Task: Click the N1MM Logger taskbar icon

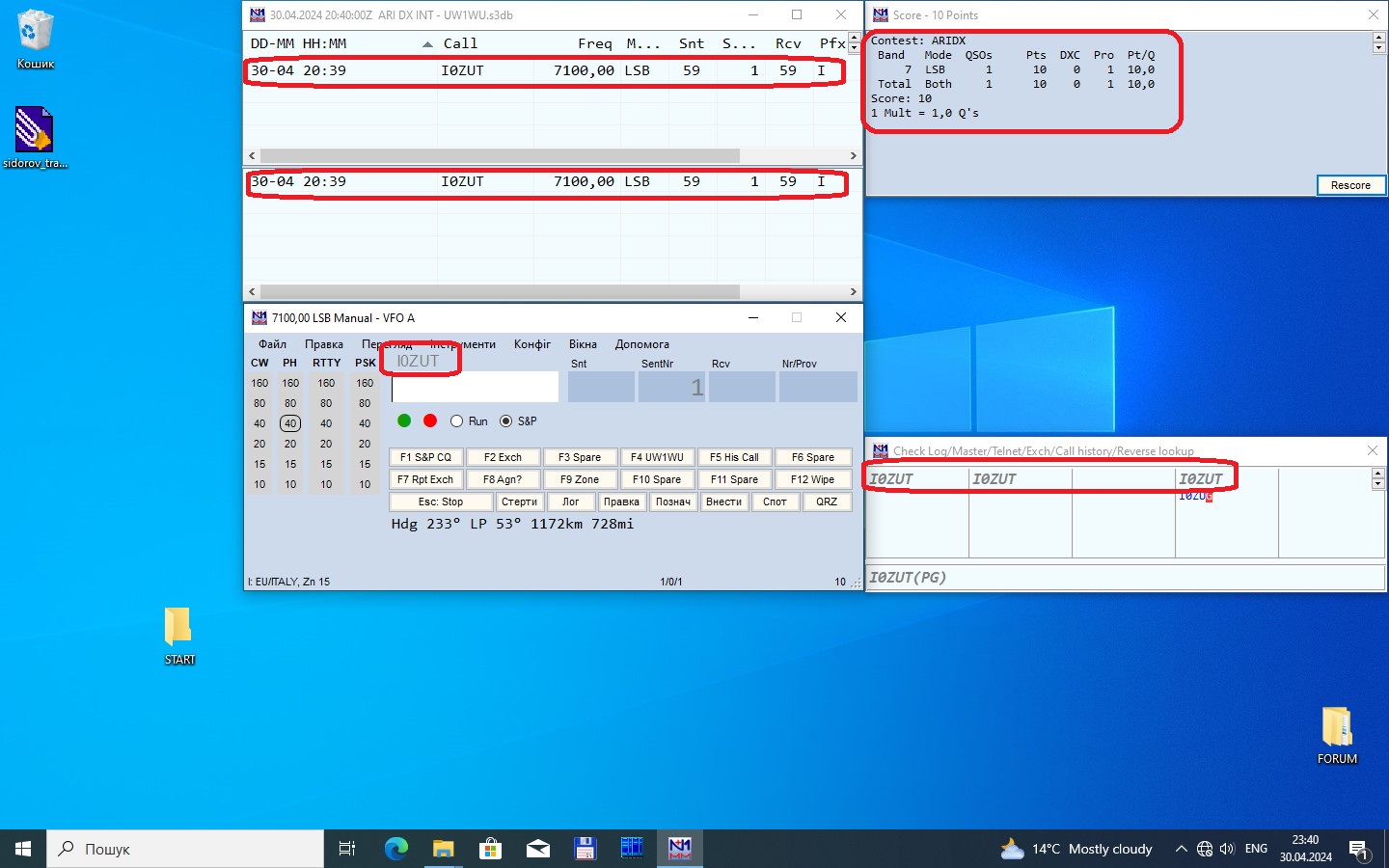Action: click(680, 849)
